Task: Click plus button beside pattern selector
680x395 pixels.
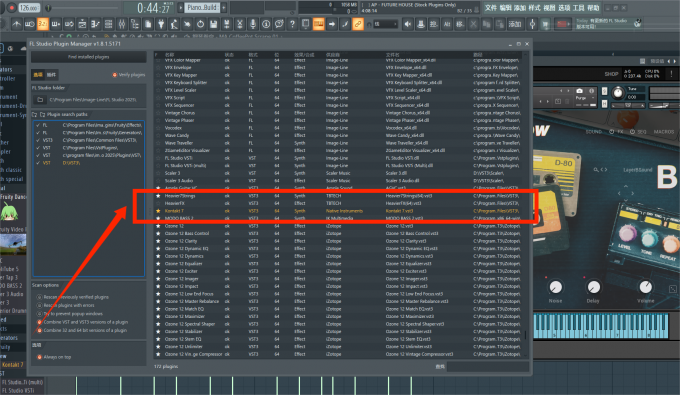Action: tap(224, 7)
